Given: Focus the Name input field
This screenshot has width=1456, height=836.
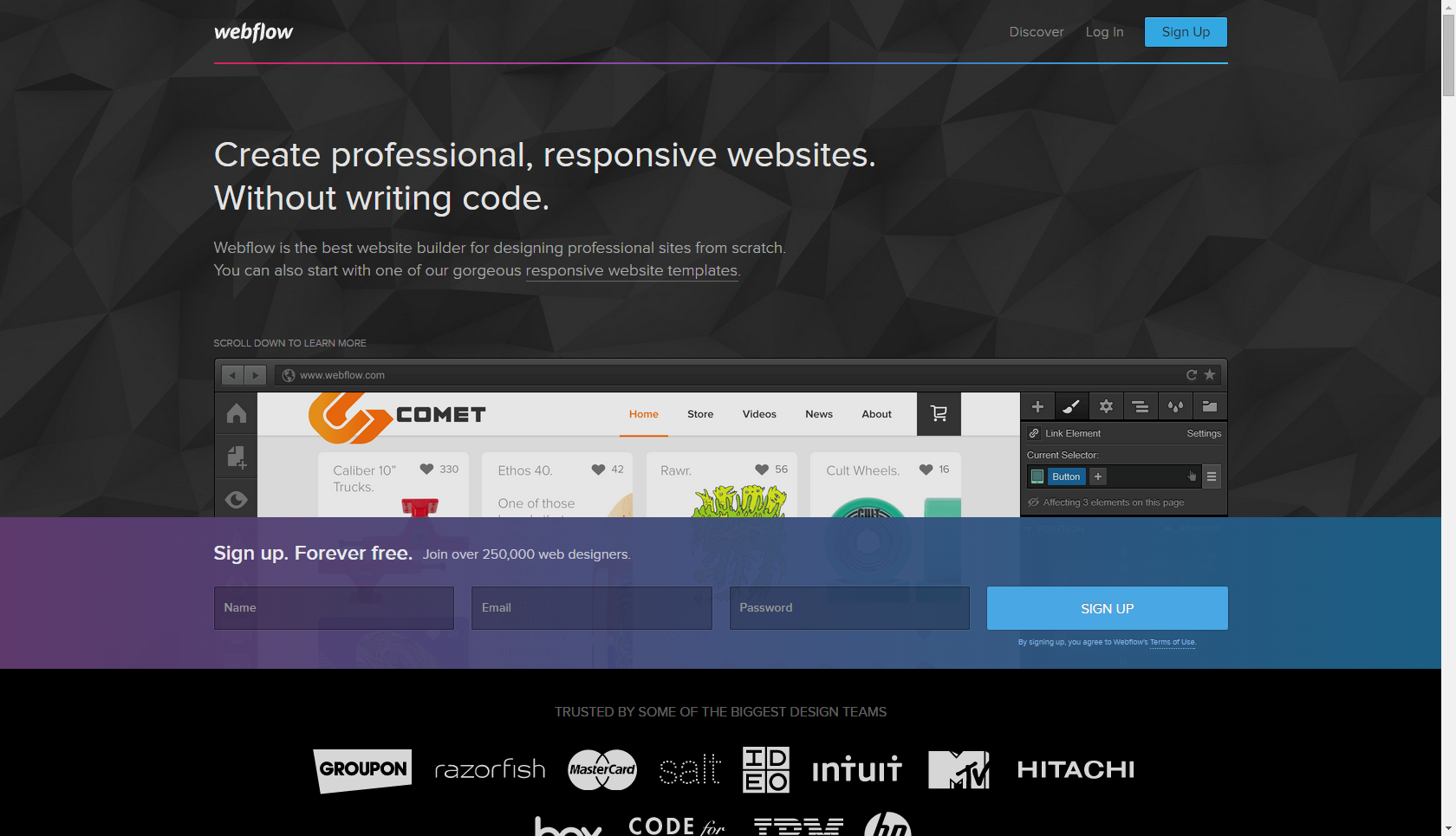Looking at the screenshot, I should click(x=334, y=608).
